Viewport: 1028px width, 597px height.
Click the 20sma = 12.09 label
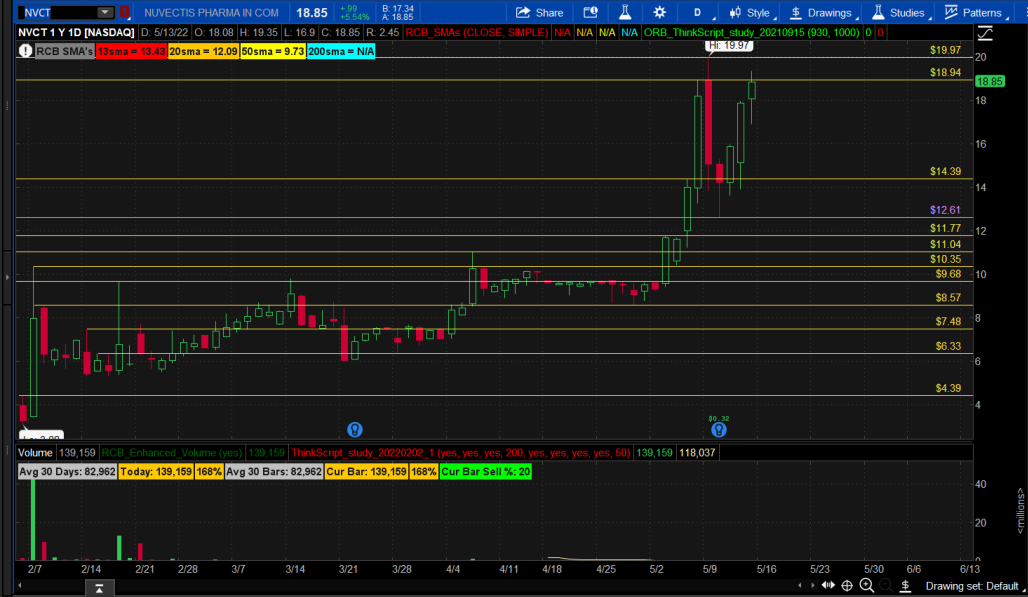point(203,51)
